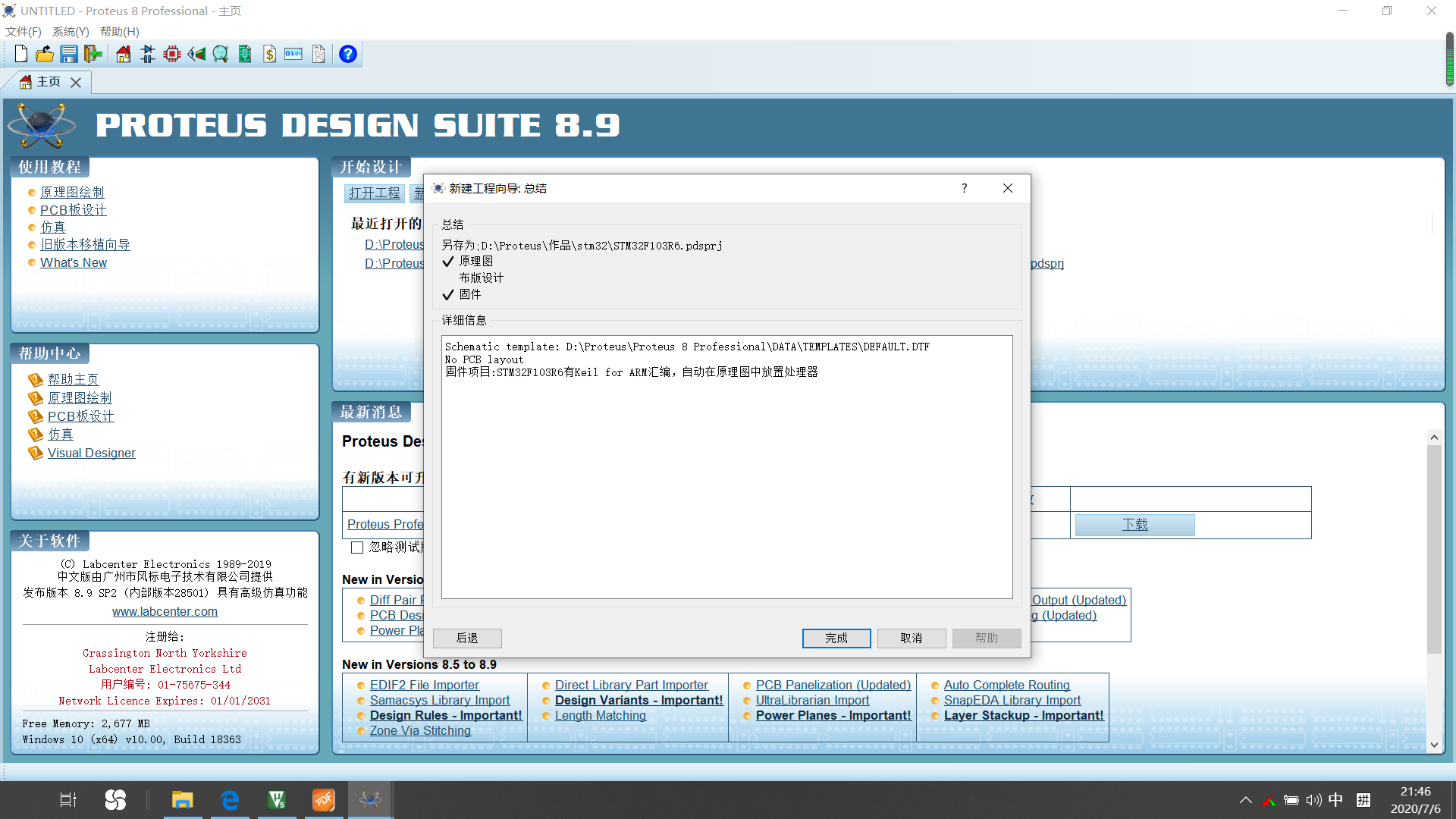The width and height of the screenshot is (1456, 819).
Task: Open the 3D Visualizer icon
Action: (196, 54)
